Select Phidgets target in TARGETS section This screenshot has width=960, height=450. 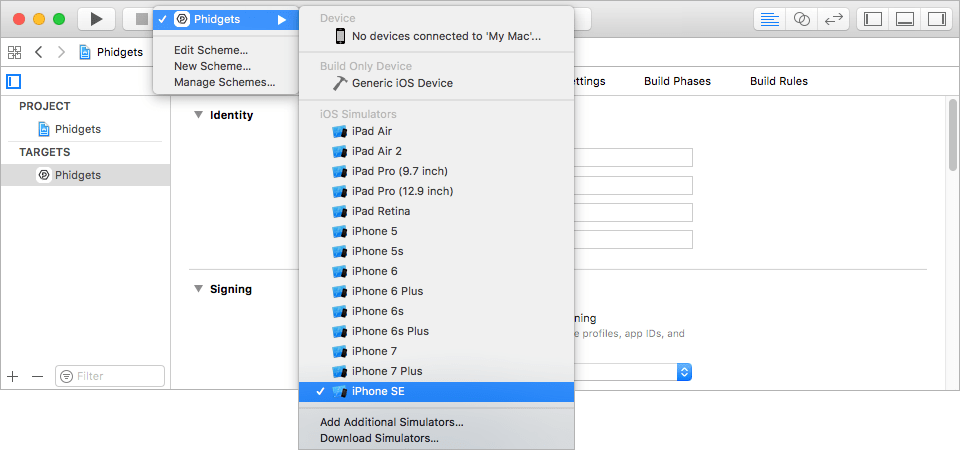click(x=86, y=175)
